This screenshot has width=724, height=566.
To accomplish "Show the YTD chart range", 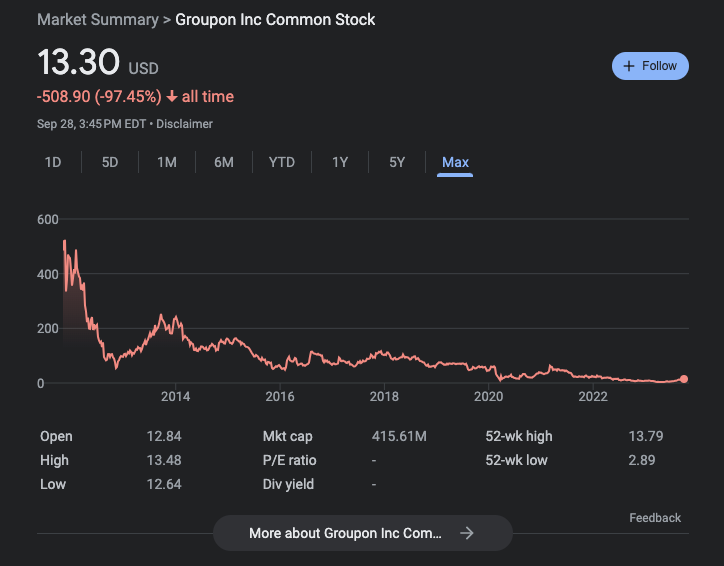I will point(282,162).
